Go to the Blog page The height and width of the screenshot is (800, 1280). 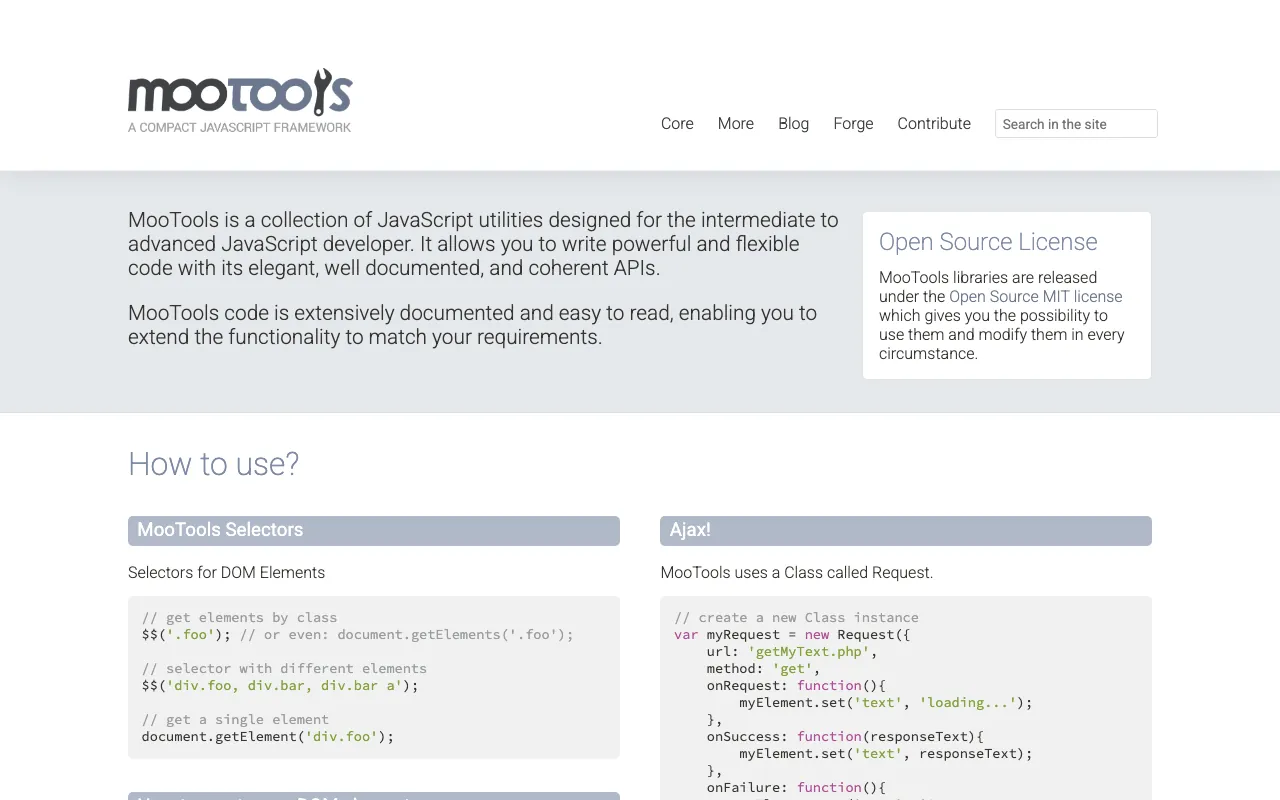[794, 123]
